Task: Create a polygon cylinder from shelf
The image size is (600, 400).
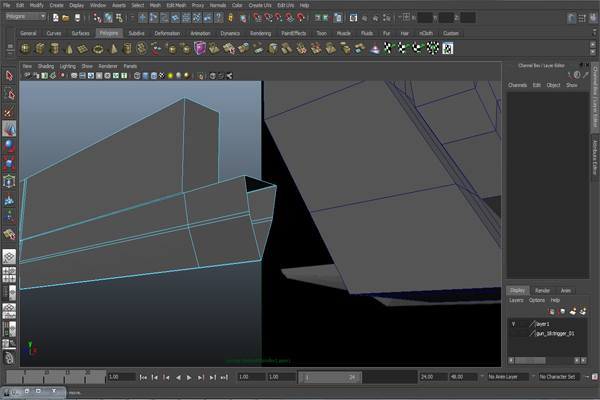Action: coord(54,49)
